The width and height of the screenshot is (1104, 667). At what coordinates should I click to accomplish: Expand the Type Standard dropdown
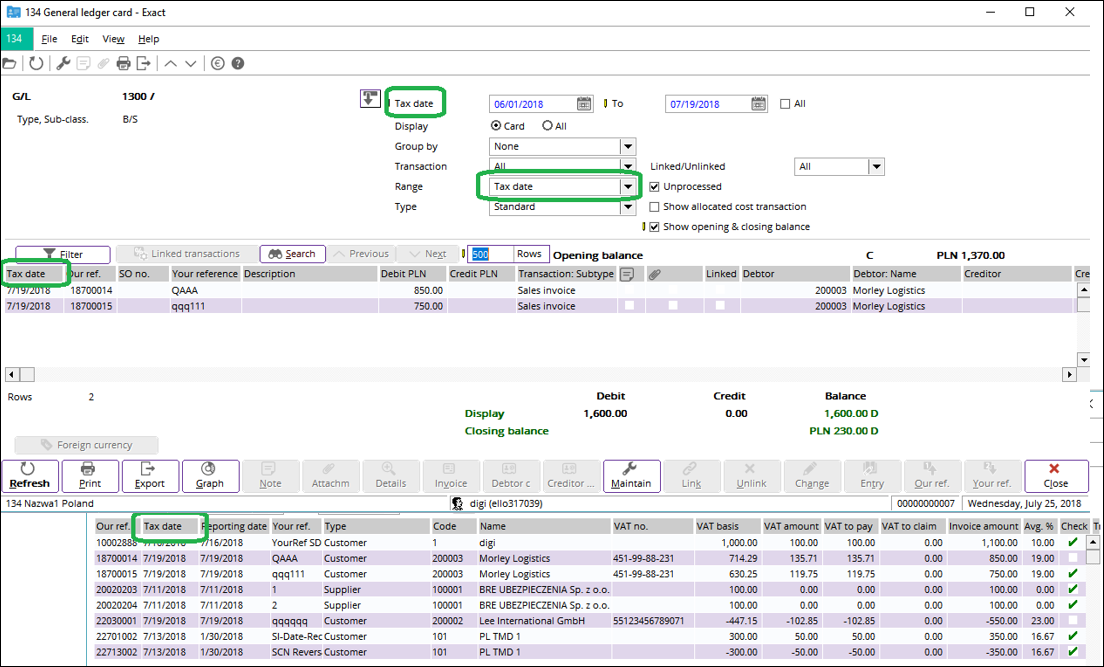627,207
